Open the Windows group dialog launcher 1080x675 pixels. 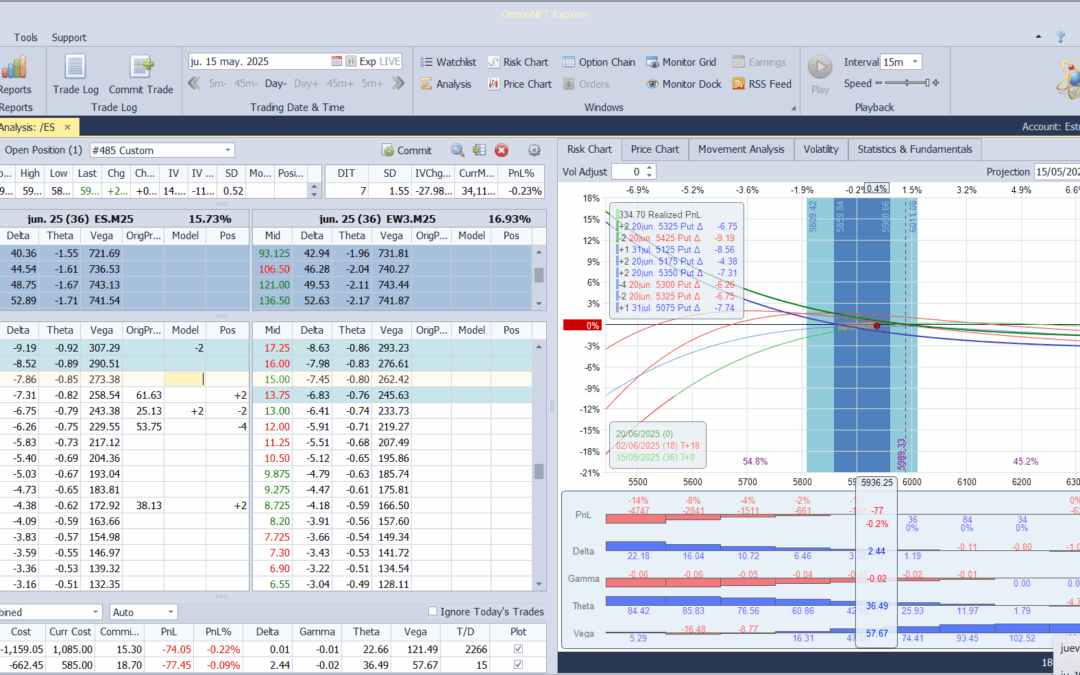(793, 108)
